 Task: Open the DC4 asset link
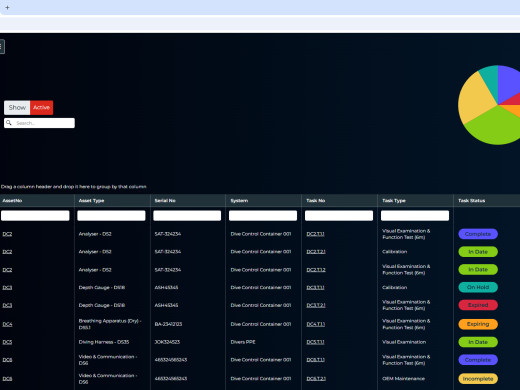7,324
